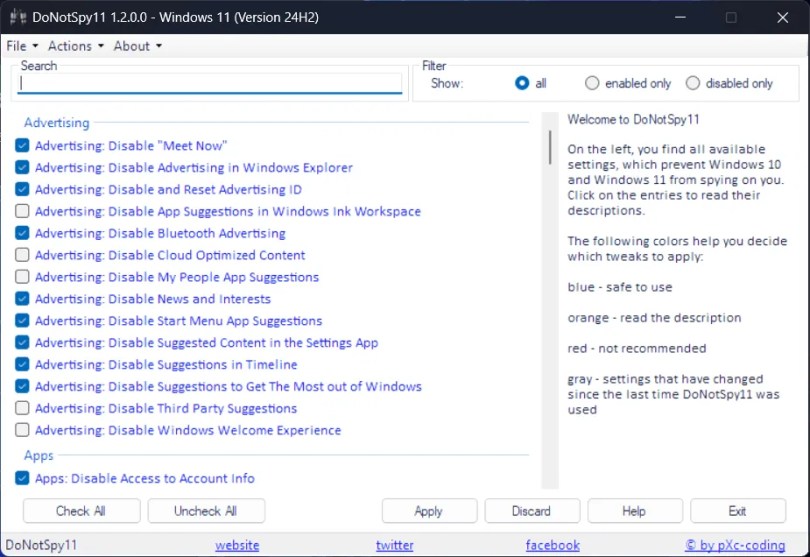Open the website link in status bar
Image resolution: width=810 pixels, height=557 pixels.
[x=237, y=545]
